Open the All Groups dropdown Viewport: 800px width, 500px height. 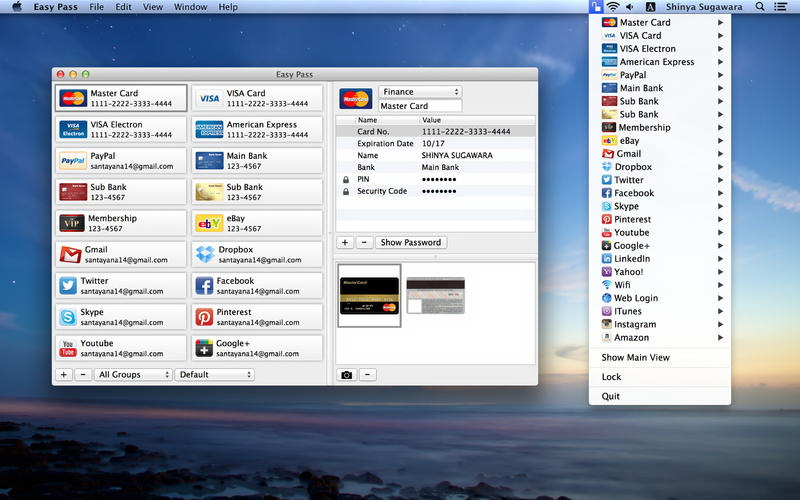133,375
